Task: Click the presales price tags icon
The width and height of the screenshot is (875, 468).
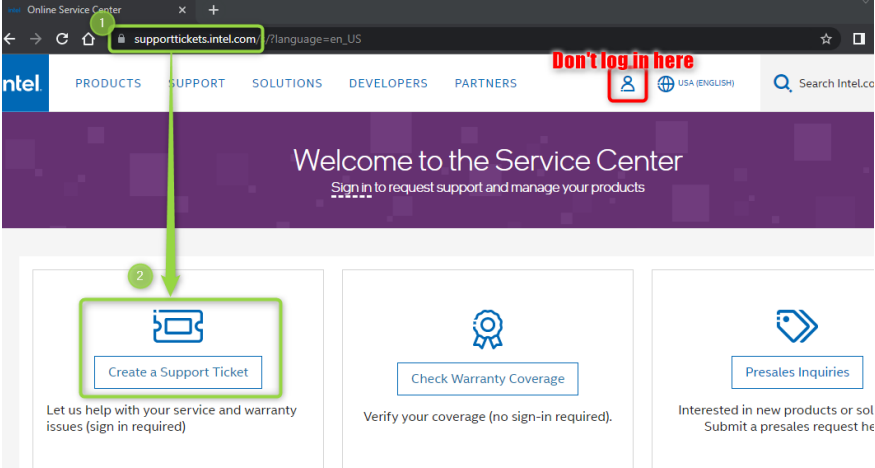Action: (797, 326)
